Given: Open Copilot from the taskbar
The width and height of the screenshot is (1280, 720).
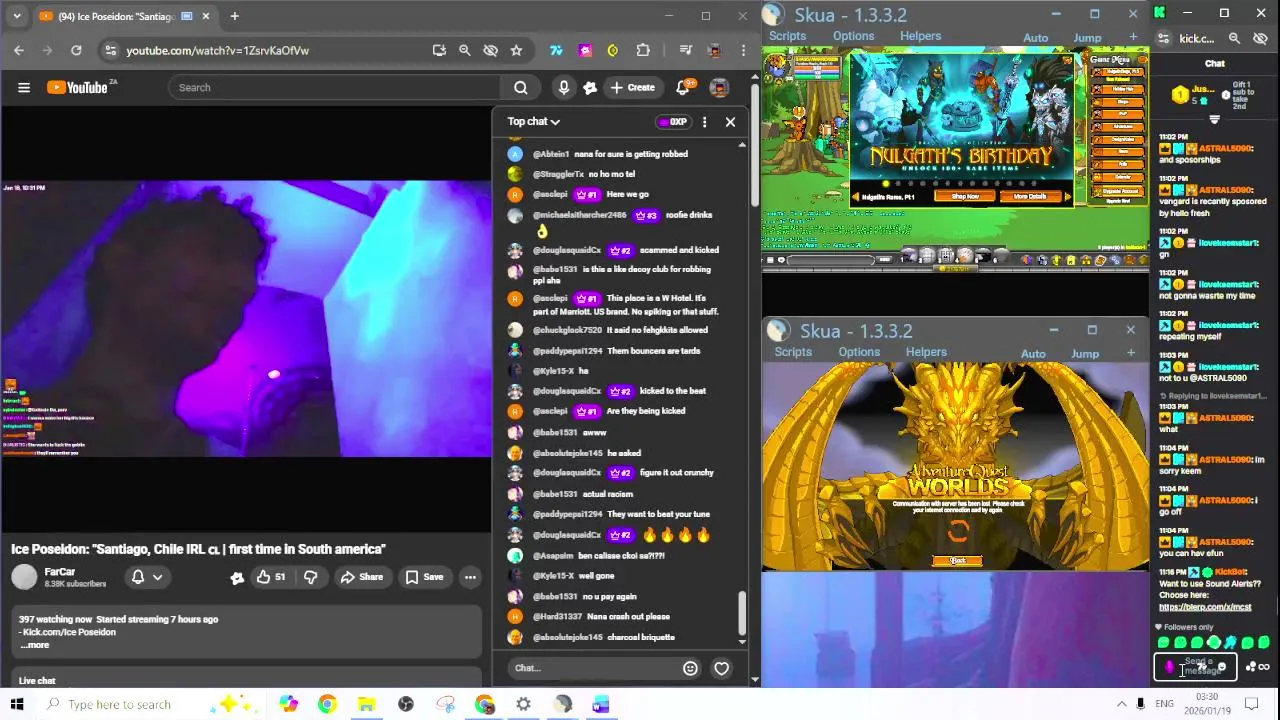Looking at the screenshot, I should [288, 705].
